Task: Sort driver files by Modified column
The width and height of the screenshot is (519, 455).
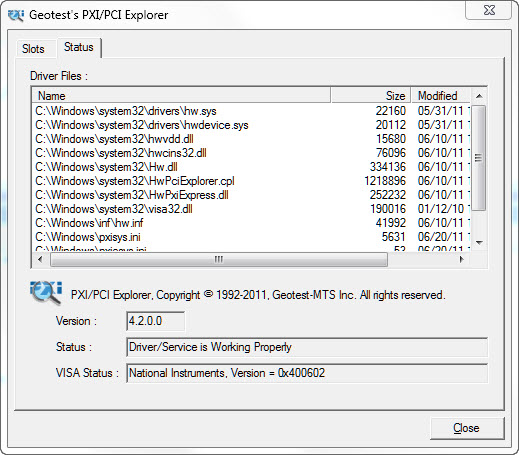Action: 441,96
